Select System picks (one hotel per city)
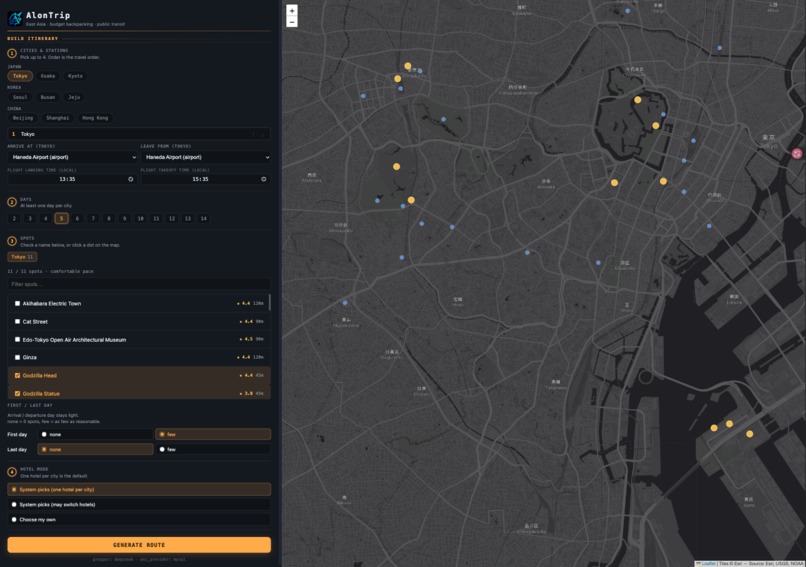 coord(139,489)
